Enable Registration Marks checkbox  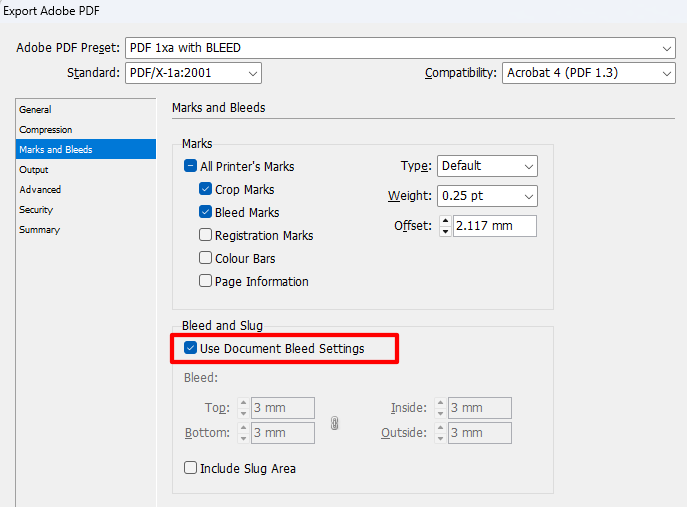(205, 236)
